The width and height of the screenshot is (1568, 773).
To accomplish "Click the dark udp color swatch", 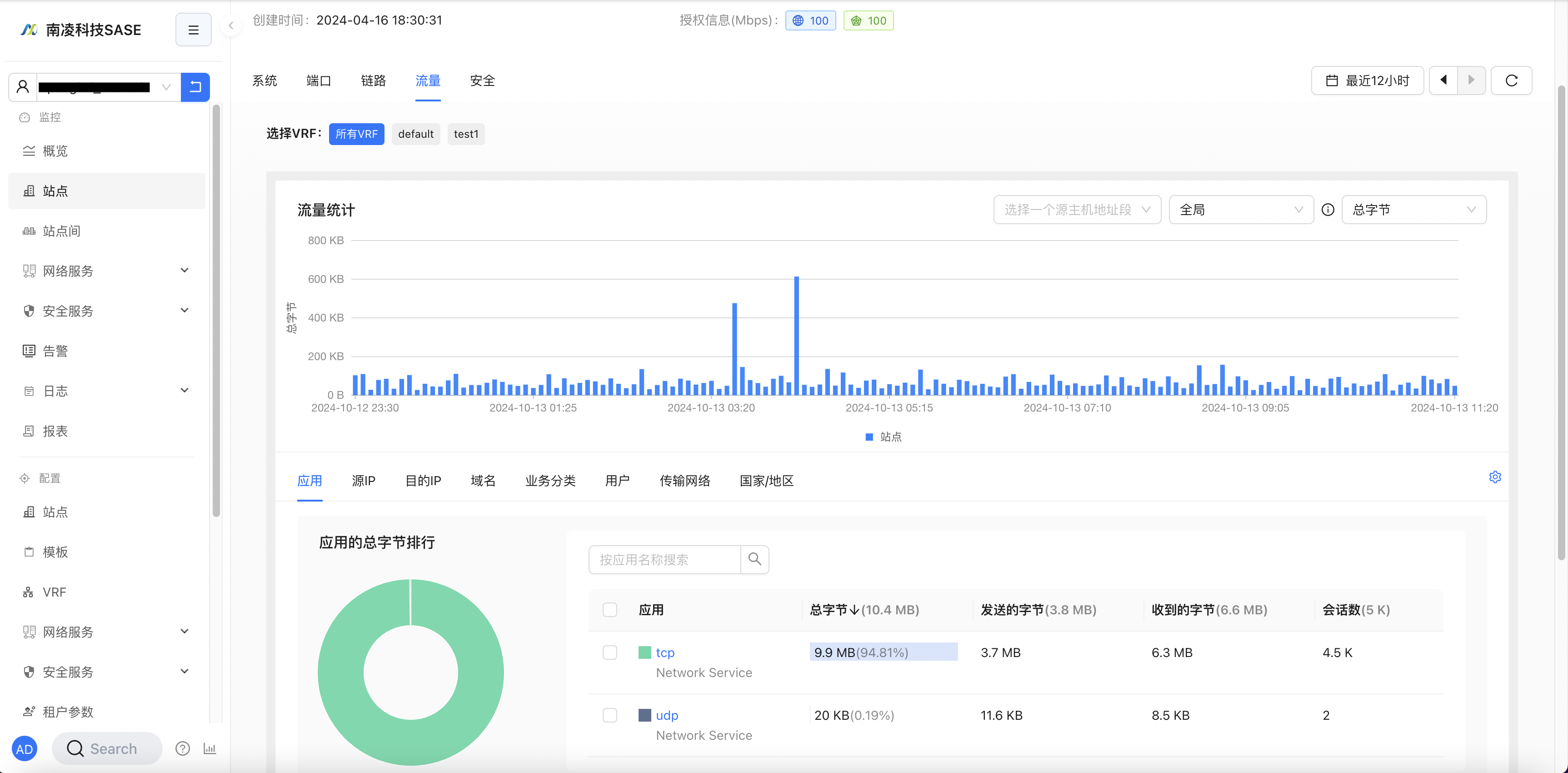I will (644, 715).
